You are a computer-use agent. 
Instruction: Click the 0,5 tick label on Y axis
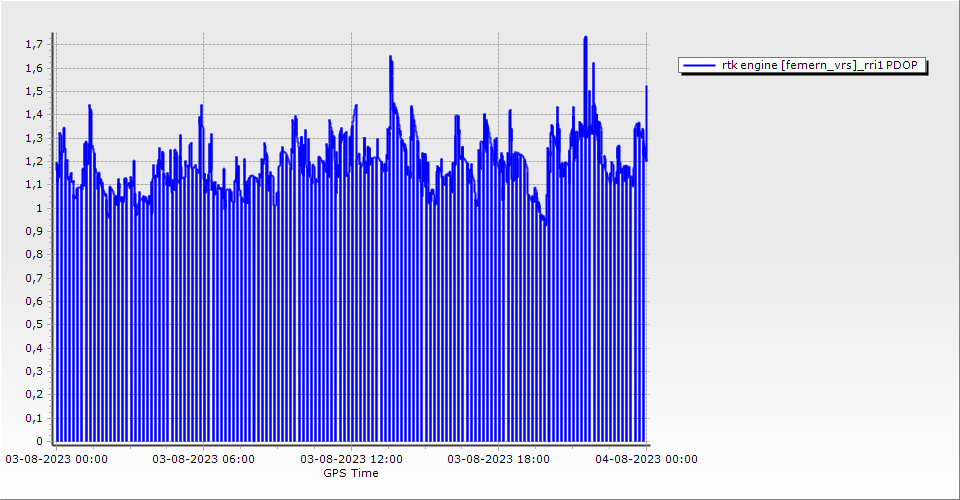(x=34, y=325)
